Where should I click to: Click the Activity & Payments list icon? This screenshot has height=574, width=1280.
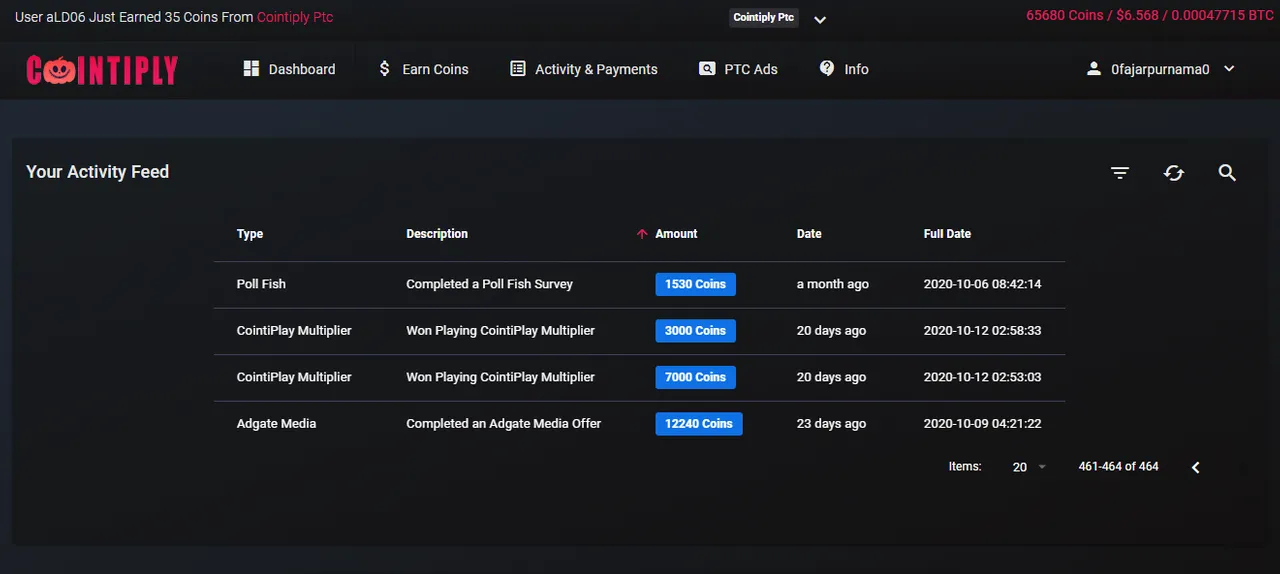click(x=518, y=68)
